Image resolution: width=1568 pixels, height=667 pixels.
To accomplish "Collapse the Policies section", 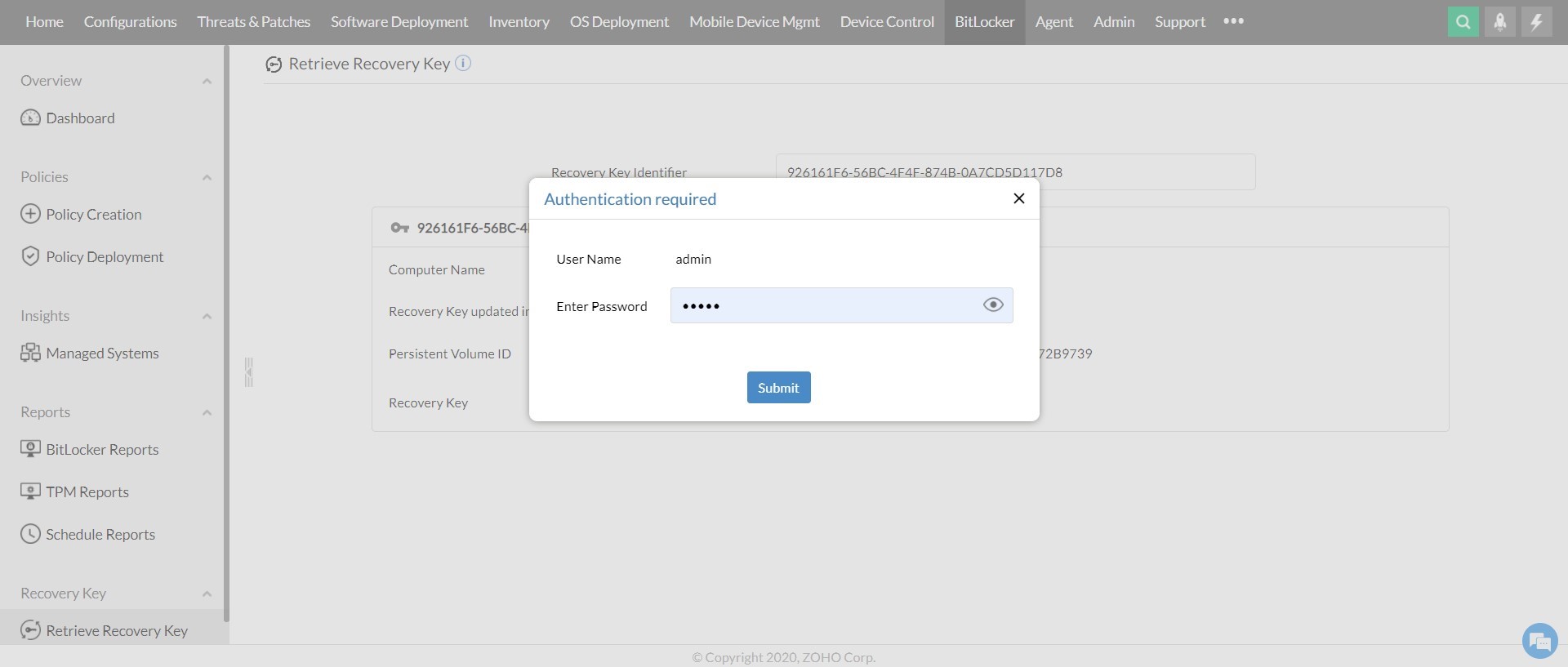I will pyautogui.click(x=207, y=177).
